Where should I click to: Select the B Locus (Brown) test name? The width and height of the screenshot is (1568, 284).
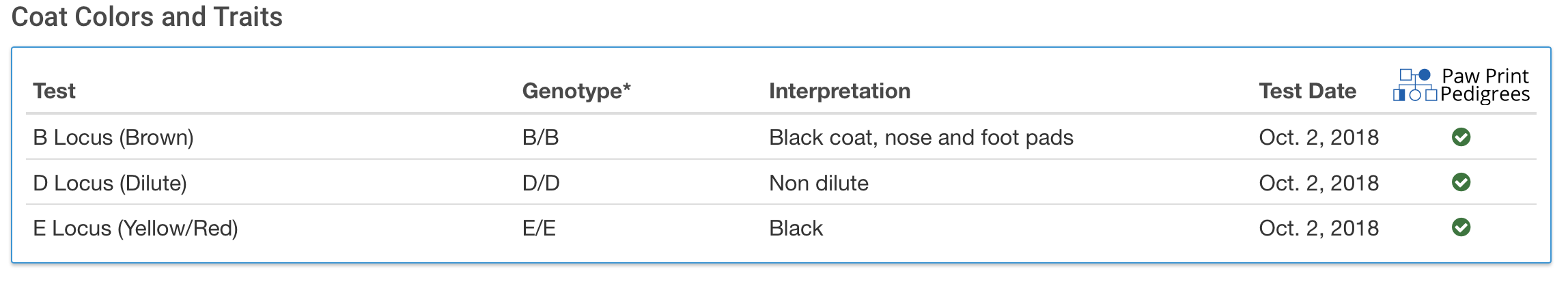click(x=113, y=137)
